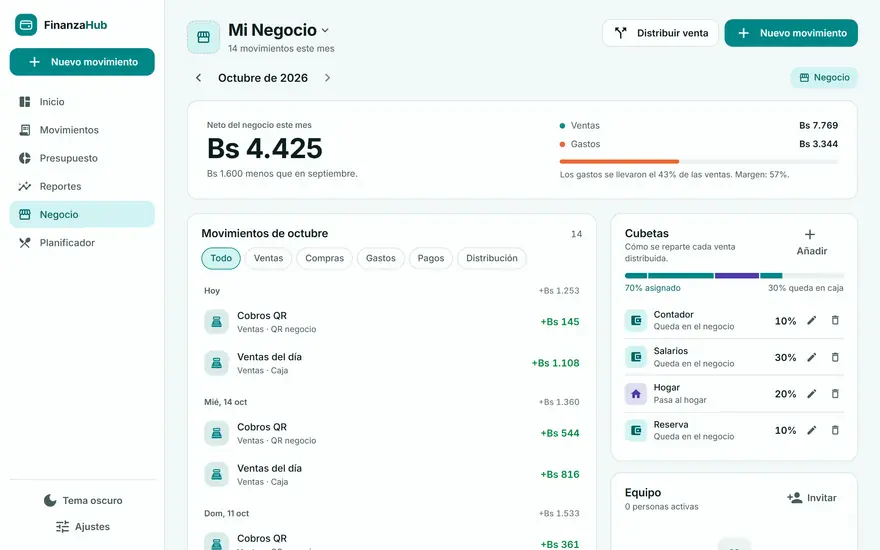Open Planificador in the sidebar
Screen dimensions: 880x550
coord(82,242)
